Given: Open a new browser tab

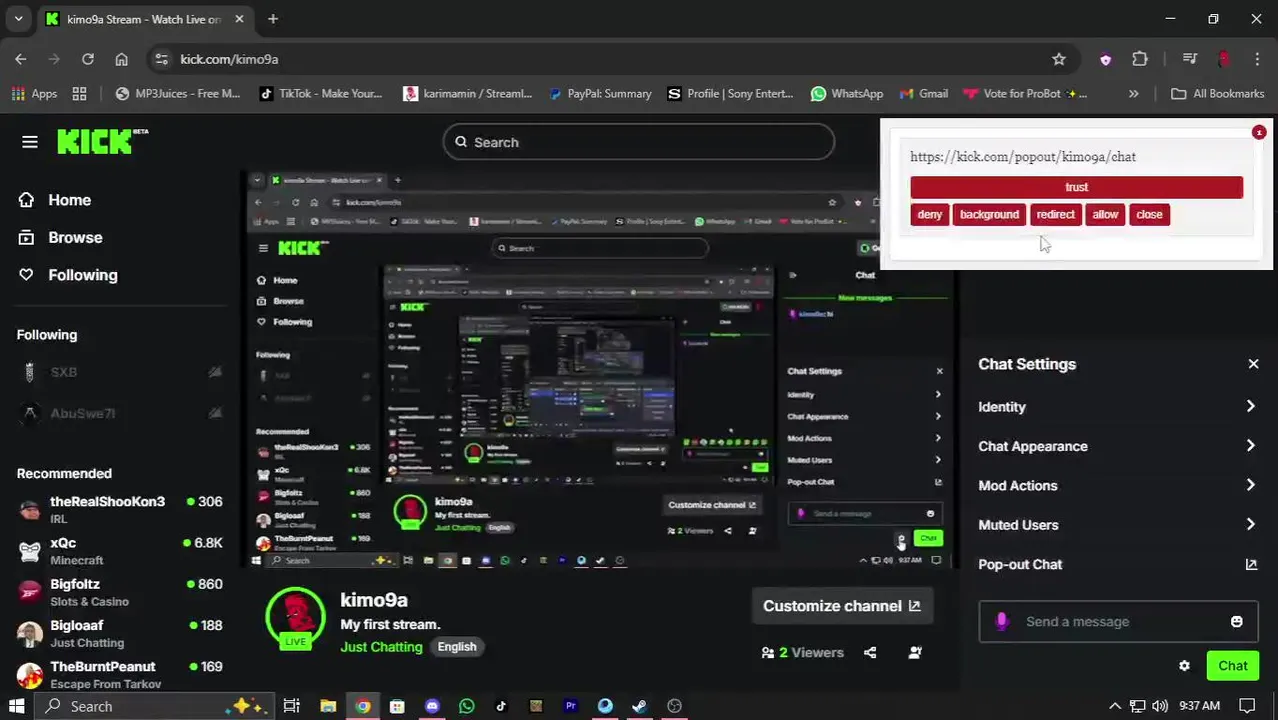Looking at the screenshot, I should (x=273, y=19).
